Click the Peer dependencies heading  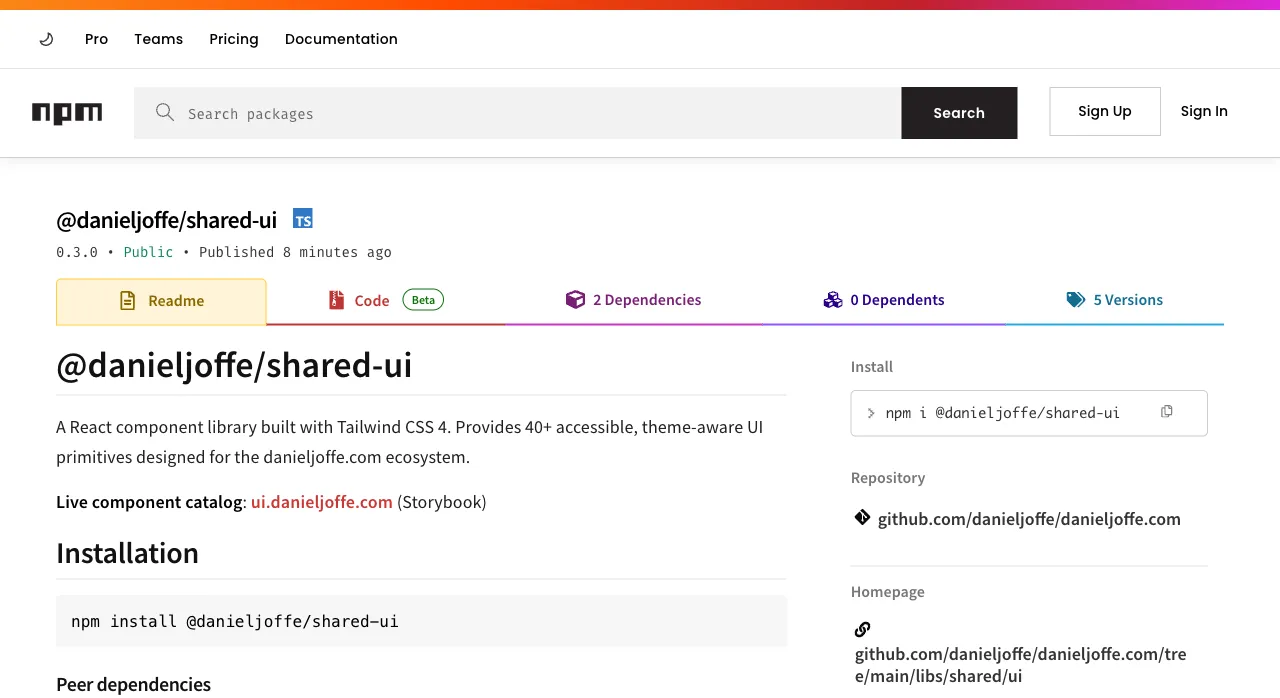pos(133,685)
